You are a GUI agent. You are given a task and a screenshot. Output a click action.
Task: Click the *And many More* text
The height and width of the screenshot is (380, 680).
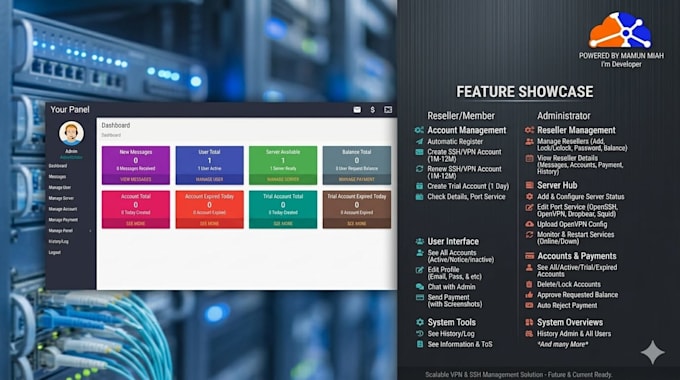tap(563, 344)
